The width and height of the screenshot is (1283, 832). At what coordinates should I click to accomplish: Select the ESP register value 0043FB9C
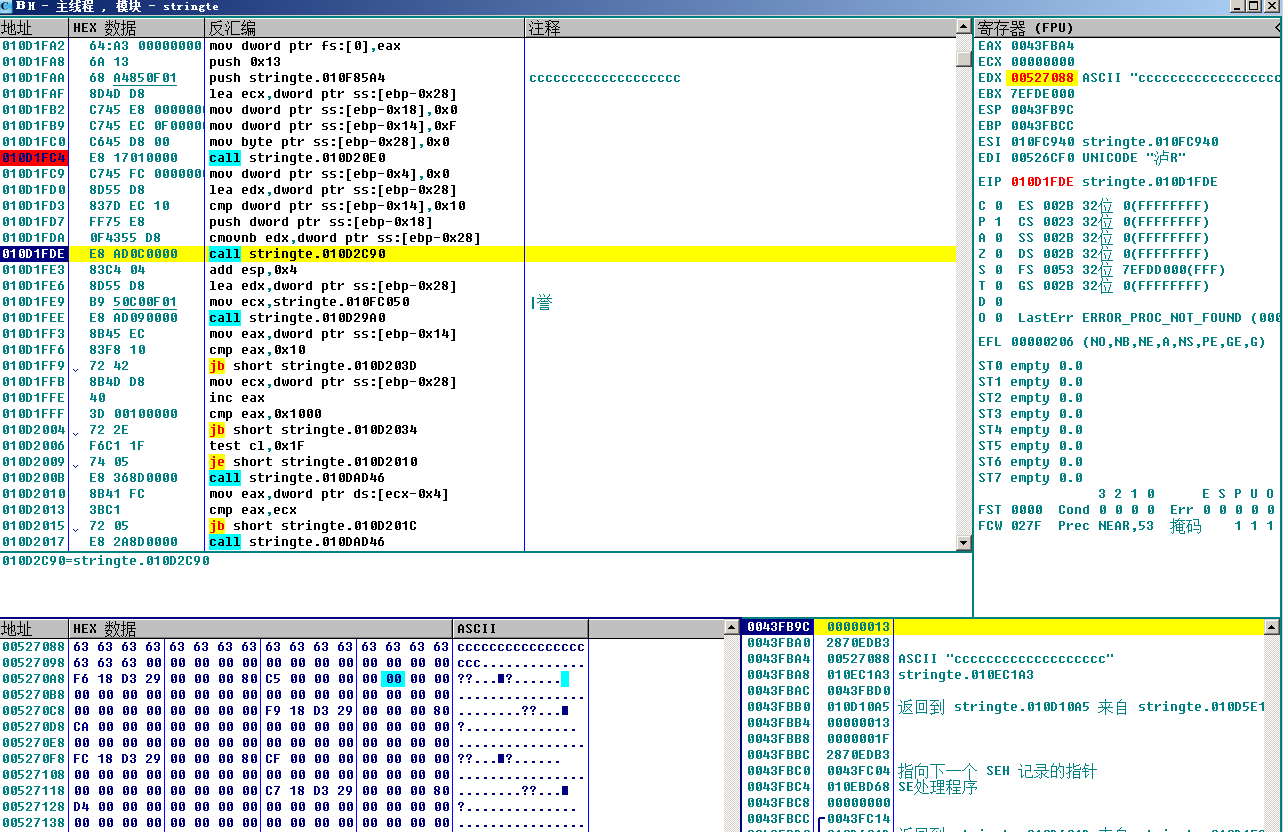1042,110
